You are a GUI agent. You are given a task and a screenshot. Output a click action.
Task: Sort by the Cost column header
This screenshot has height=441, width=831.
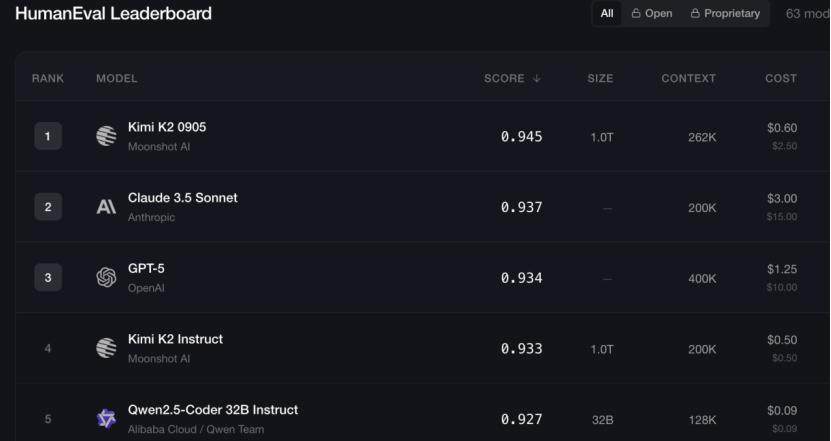click(x=781, y=78)
